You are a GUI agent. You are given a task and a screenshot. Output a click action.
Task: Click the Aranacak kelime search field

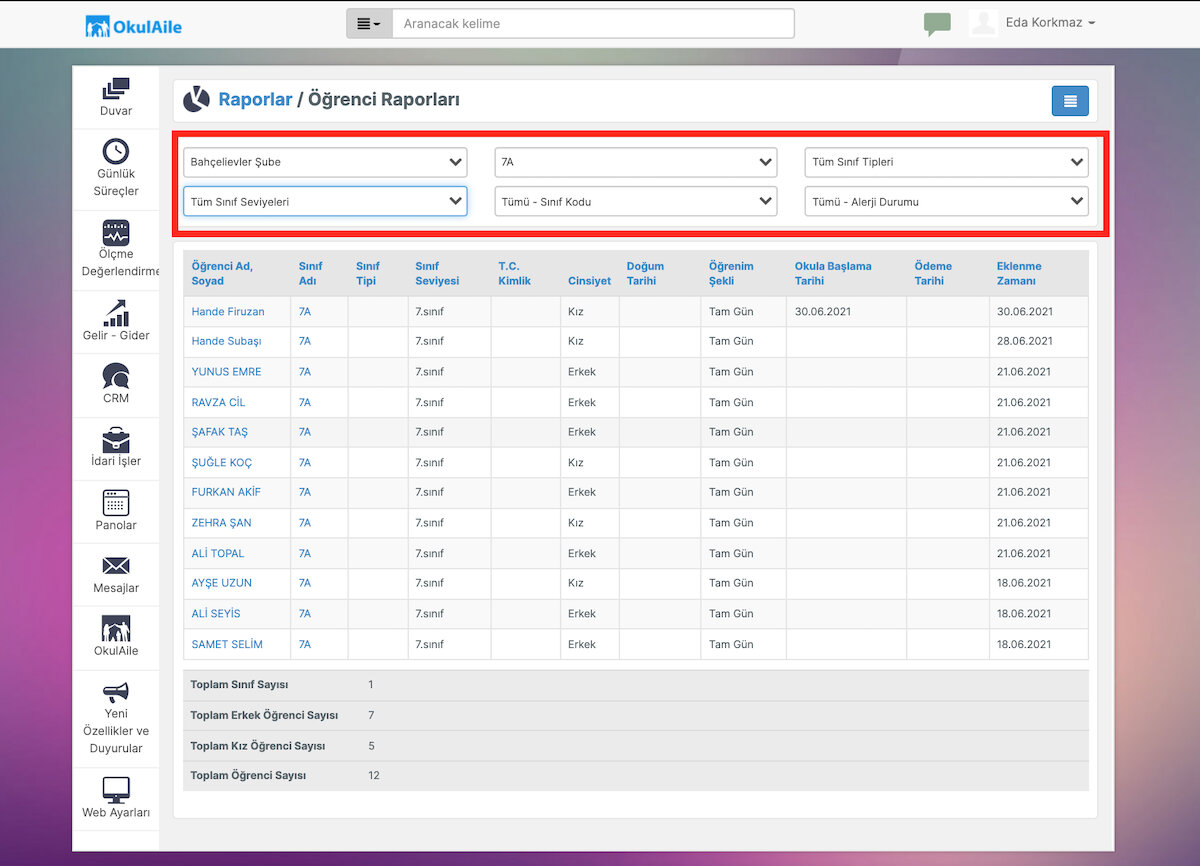point(593,23)
